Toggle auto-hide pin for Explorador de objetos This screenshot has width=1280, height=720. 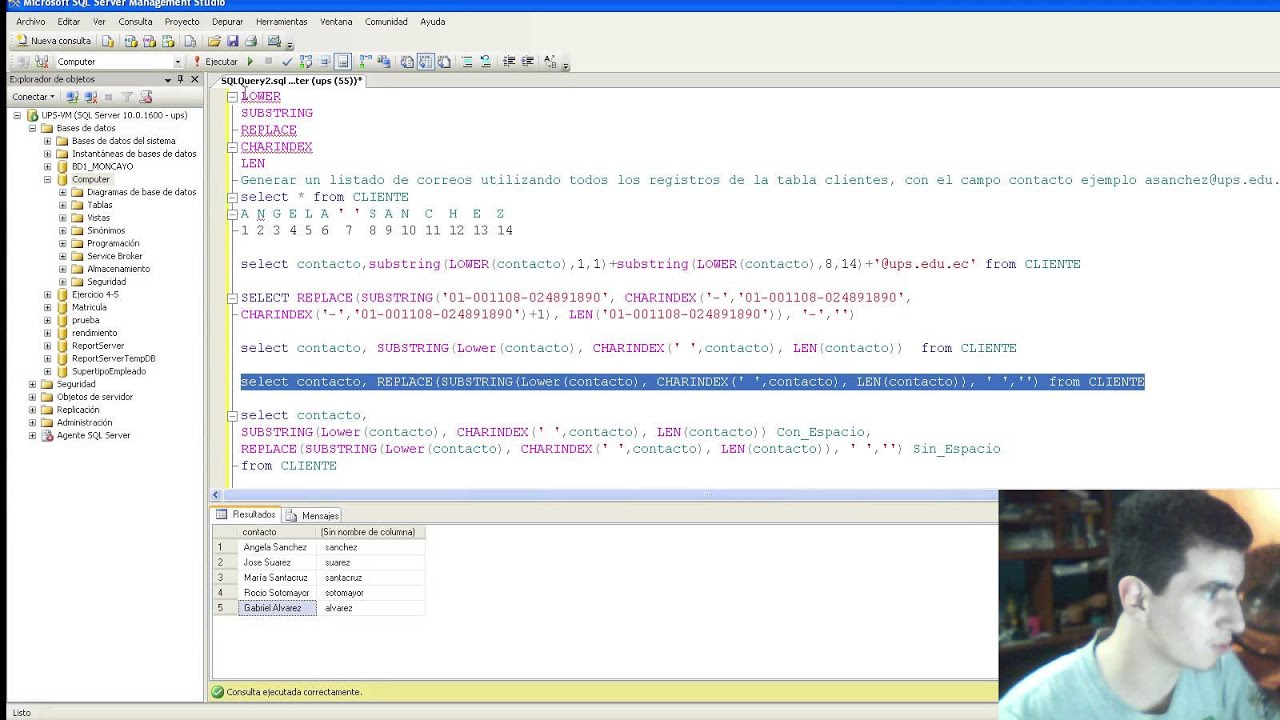(181, 79)
